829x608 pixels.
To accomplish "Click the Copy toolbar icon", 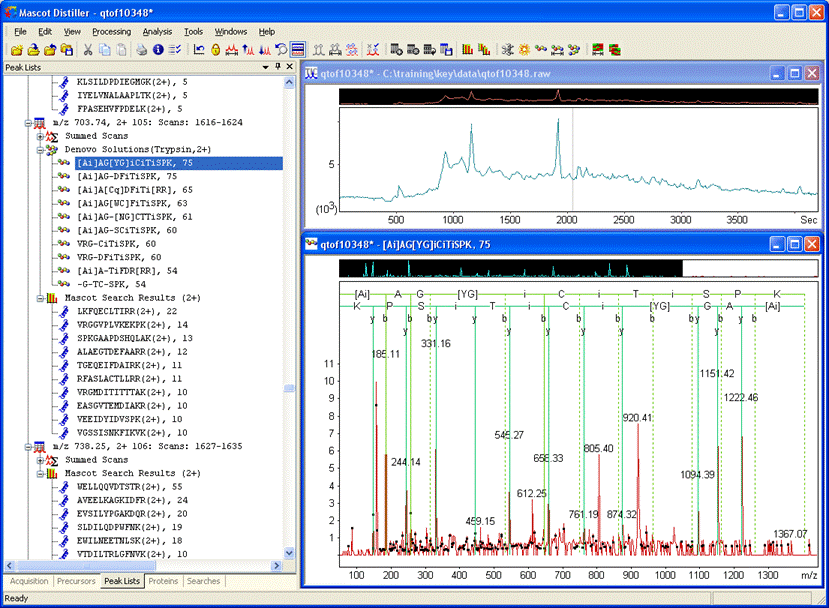I will click(x=105, y=50).
